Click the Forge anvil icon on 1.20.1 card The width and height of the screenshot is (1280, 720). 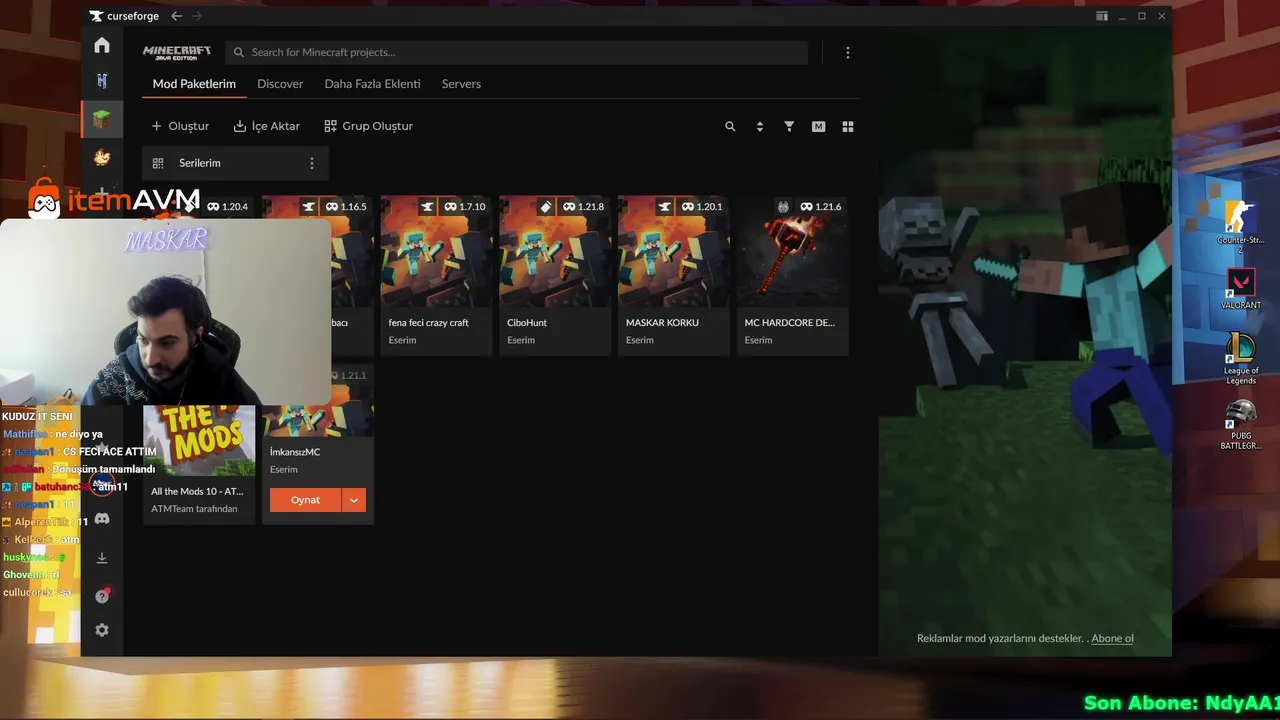[664, 207]
